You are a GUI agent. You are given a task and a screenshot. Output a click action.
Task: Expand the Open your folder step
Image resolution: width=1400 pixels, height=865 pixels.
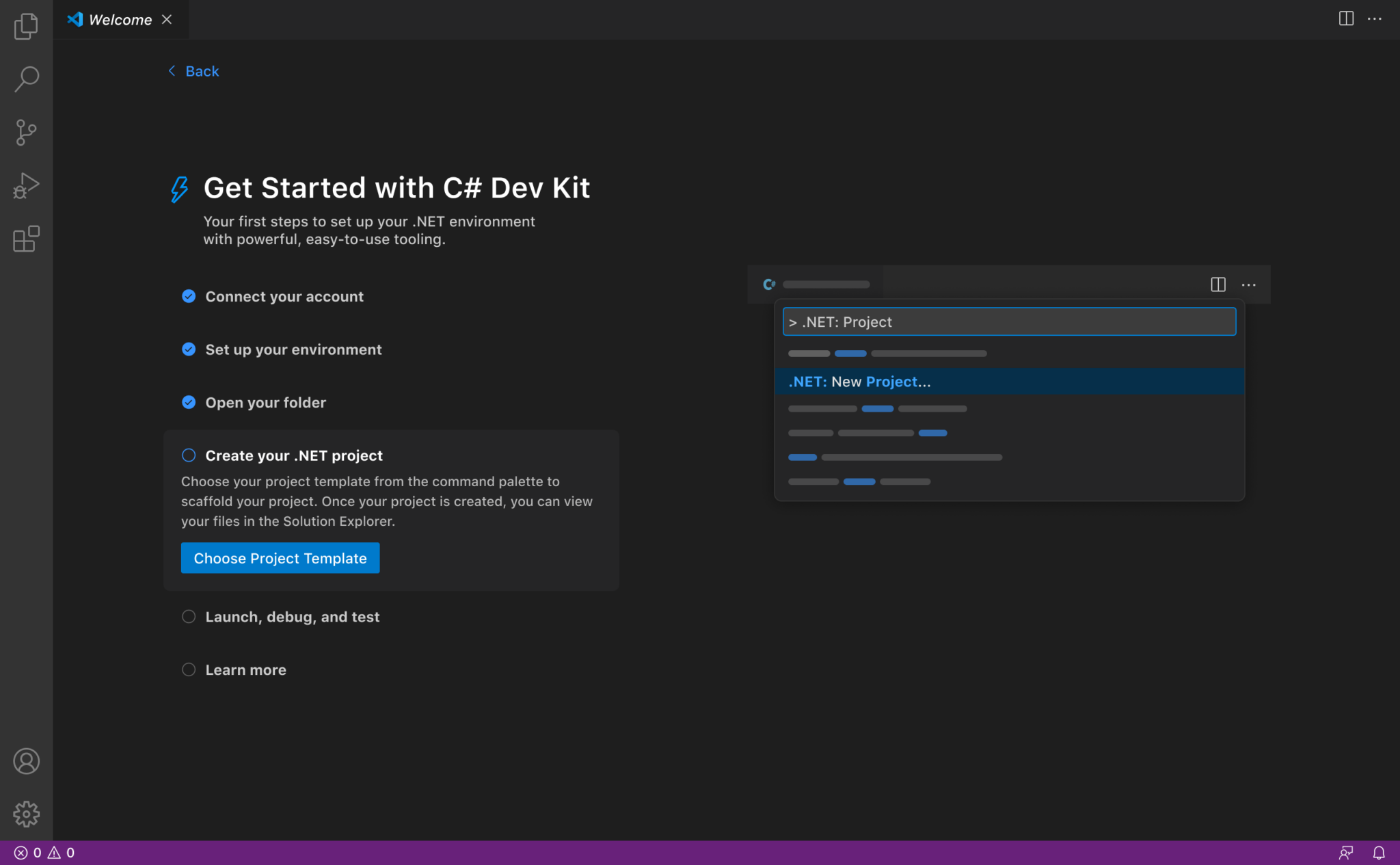265,403
